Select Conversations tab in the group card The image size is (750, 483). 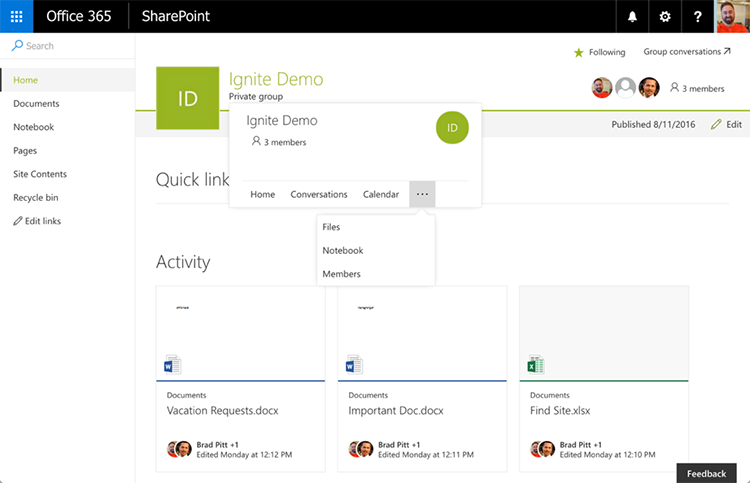319,194
